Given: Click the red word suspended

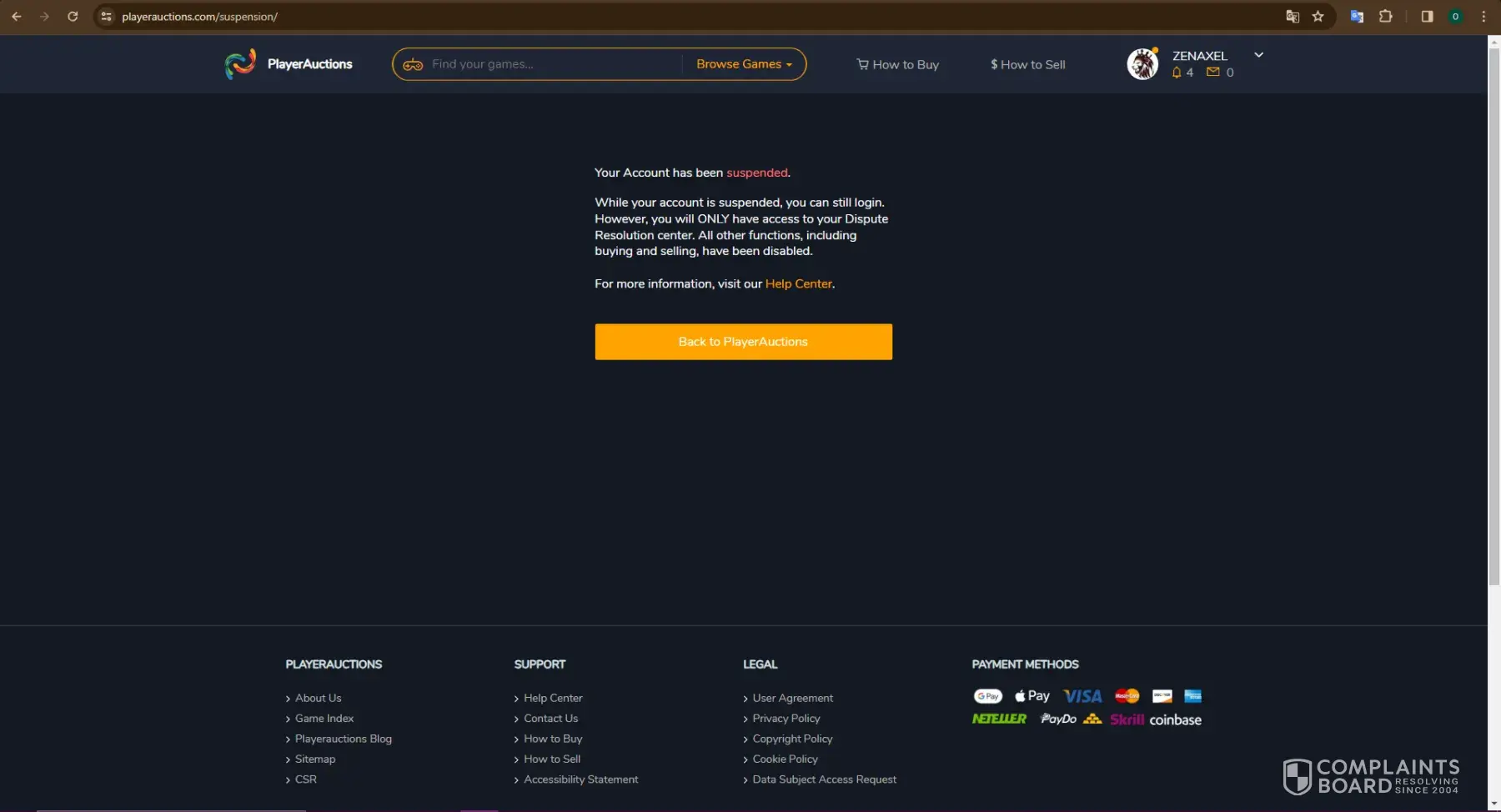Looking at the screenshot, I should [757, 173].
